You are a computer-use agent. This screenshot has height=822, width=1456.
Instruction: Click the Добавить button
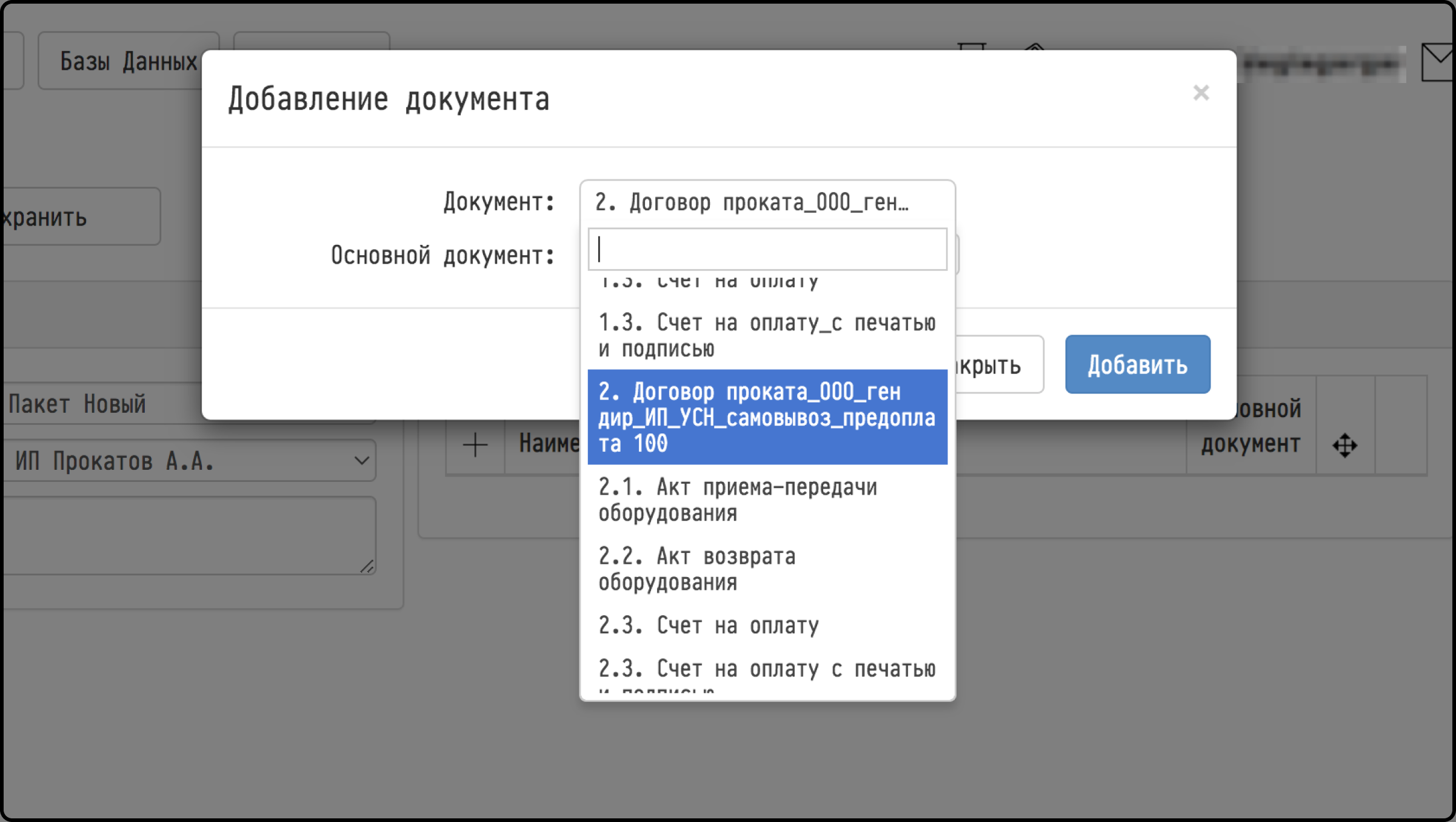coord(1138,364)
